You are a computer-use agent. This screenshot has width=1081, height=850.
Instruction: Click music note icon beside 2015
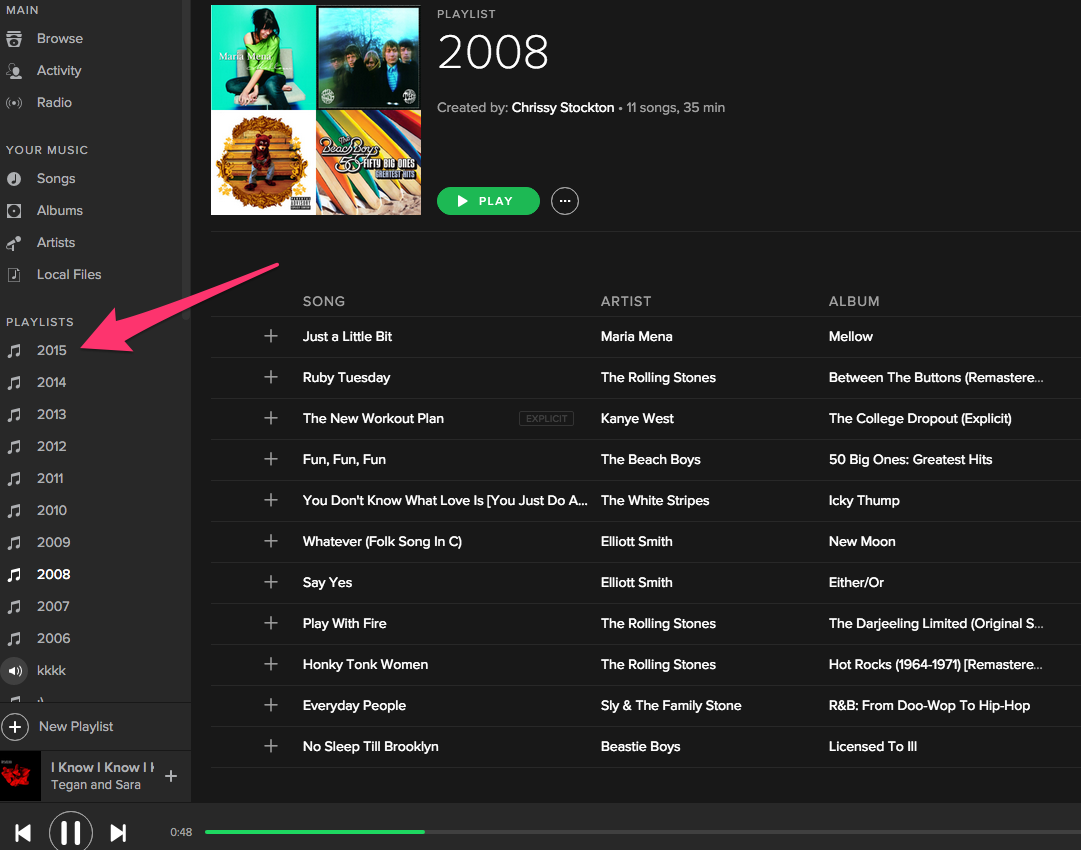click(14, 351)
